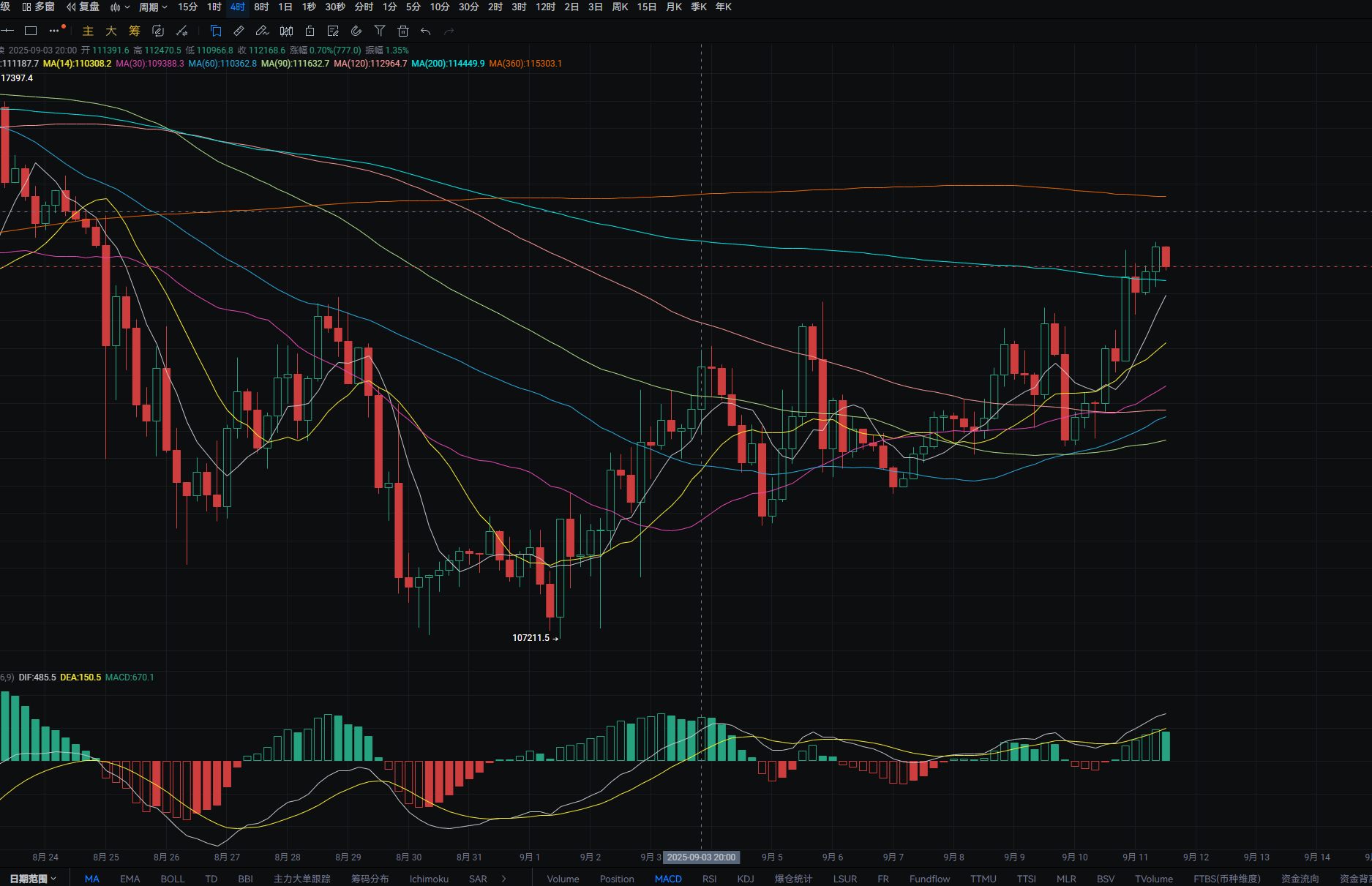The height and width of the screenshot is (886, 1372).
Task: Click the bookmark flag tool icon
Action: [215, 31]
